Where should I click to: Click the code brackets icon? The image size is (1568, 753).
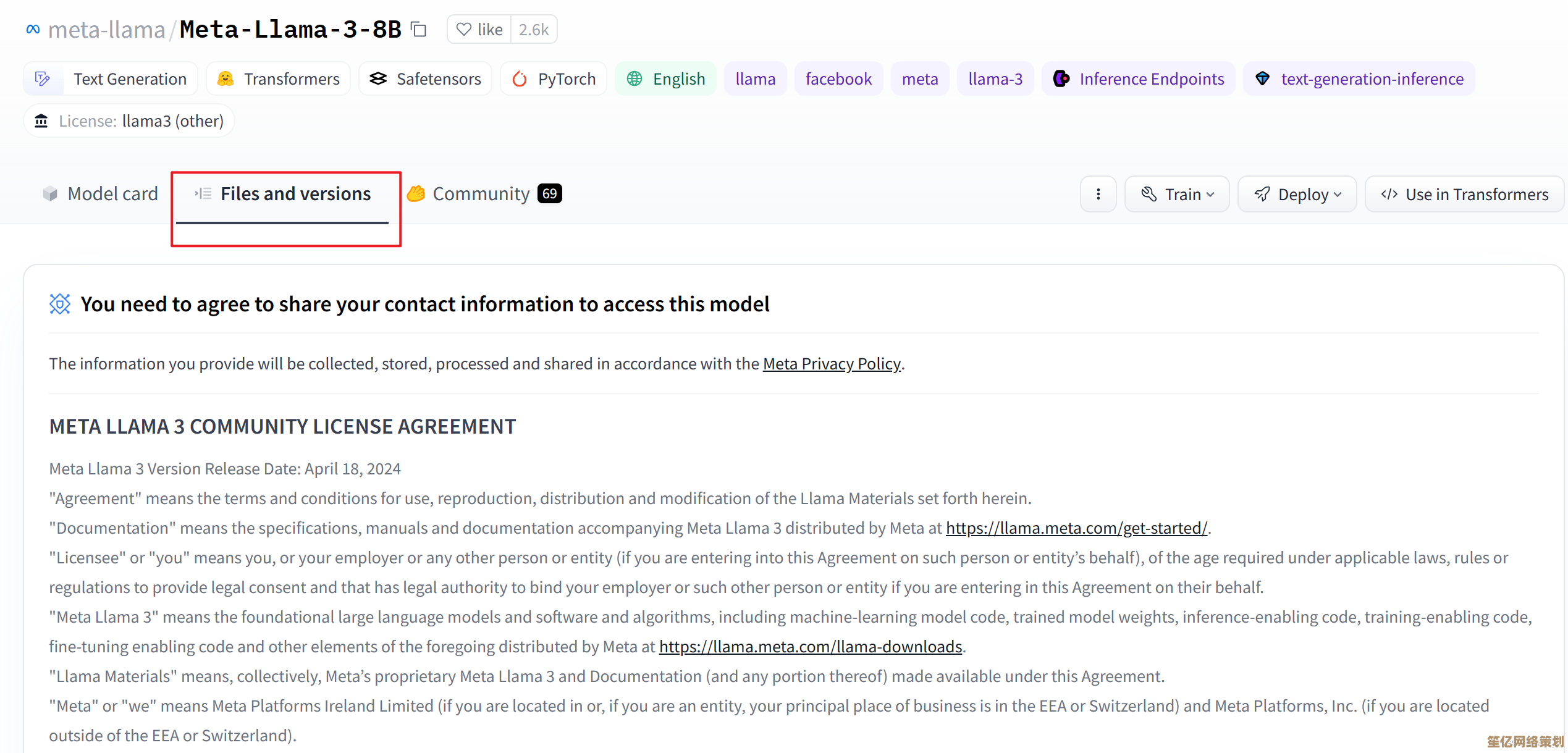[x=1389, y=195]
